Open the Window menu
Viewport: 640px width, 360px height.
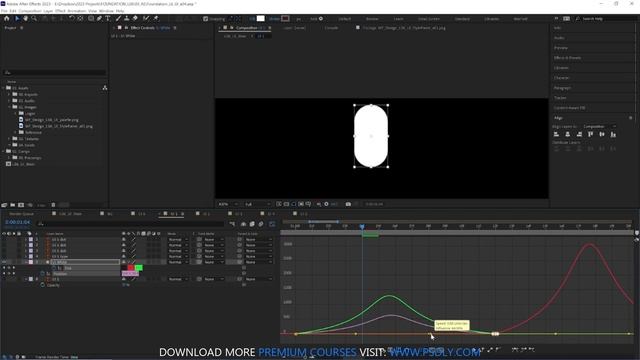[106, 11]
